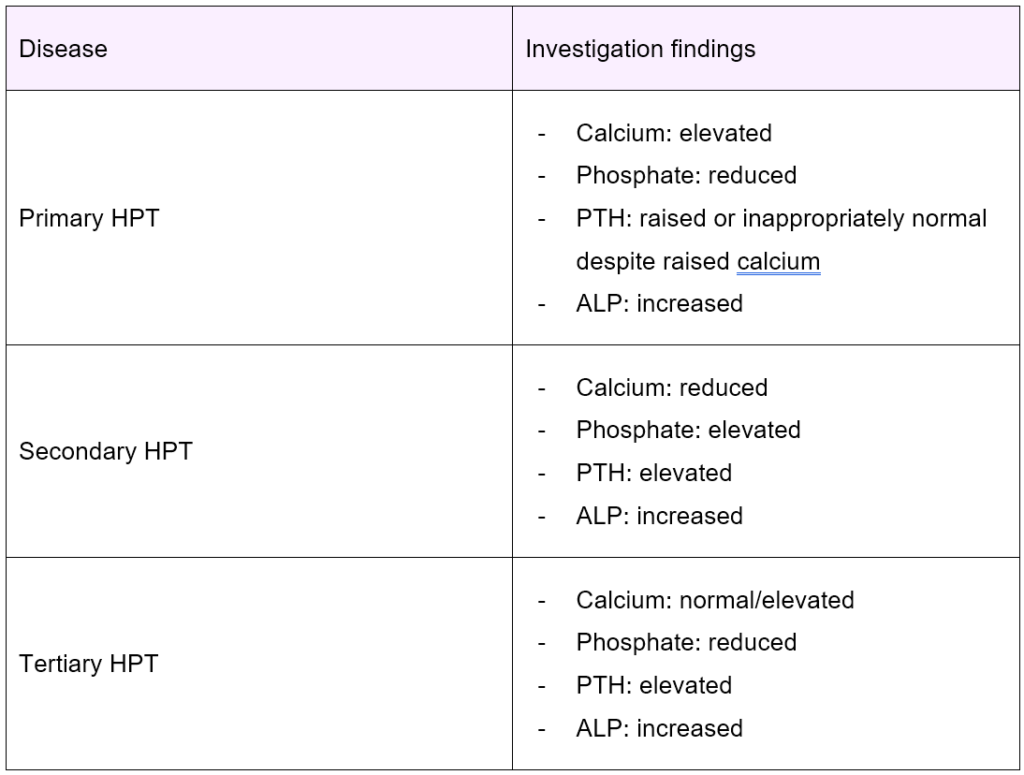
Task: Click 'PTH: elevated' in Secondary HPT row
Action: [x=654, y=472]
